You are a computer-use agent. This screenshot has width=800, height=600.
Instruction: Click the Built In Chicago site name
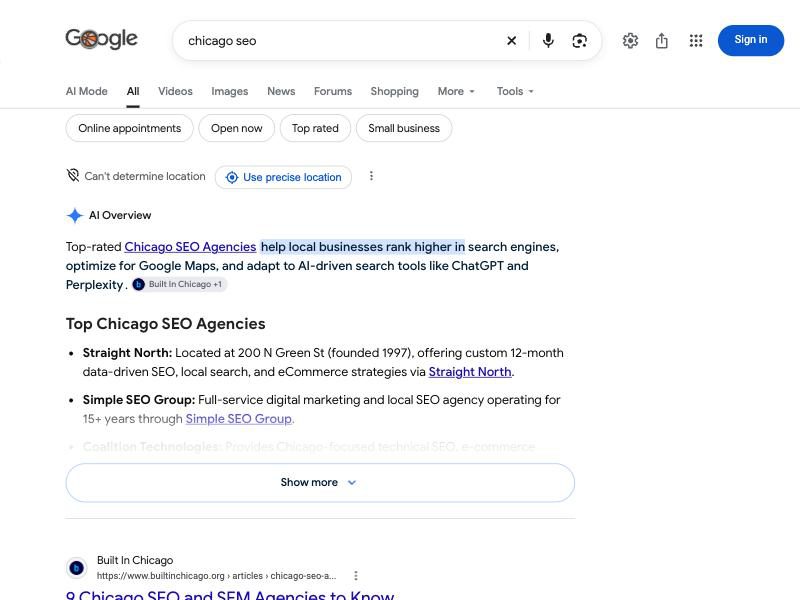[x=135, y=560]
